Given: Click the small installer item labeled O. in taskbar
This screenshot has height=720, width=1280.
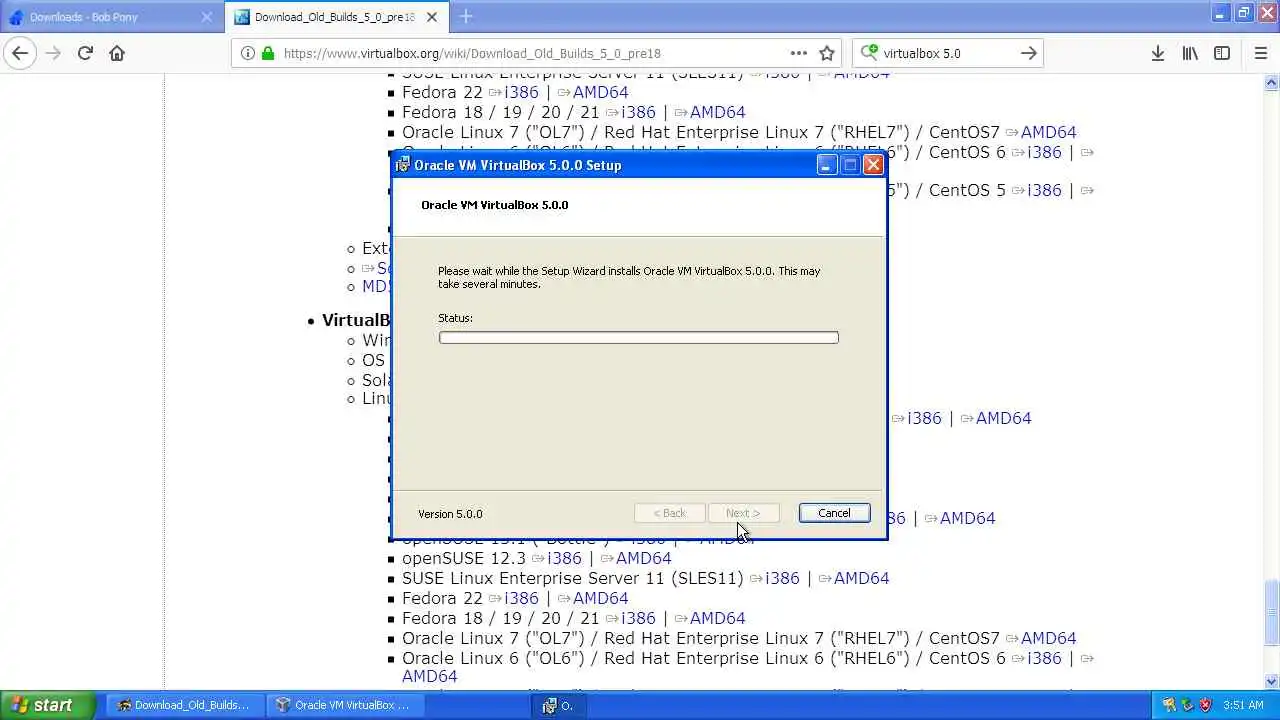Looking at the screenshot, I should point(560,705).
